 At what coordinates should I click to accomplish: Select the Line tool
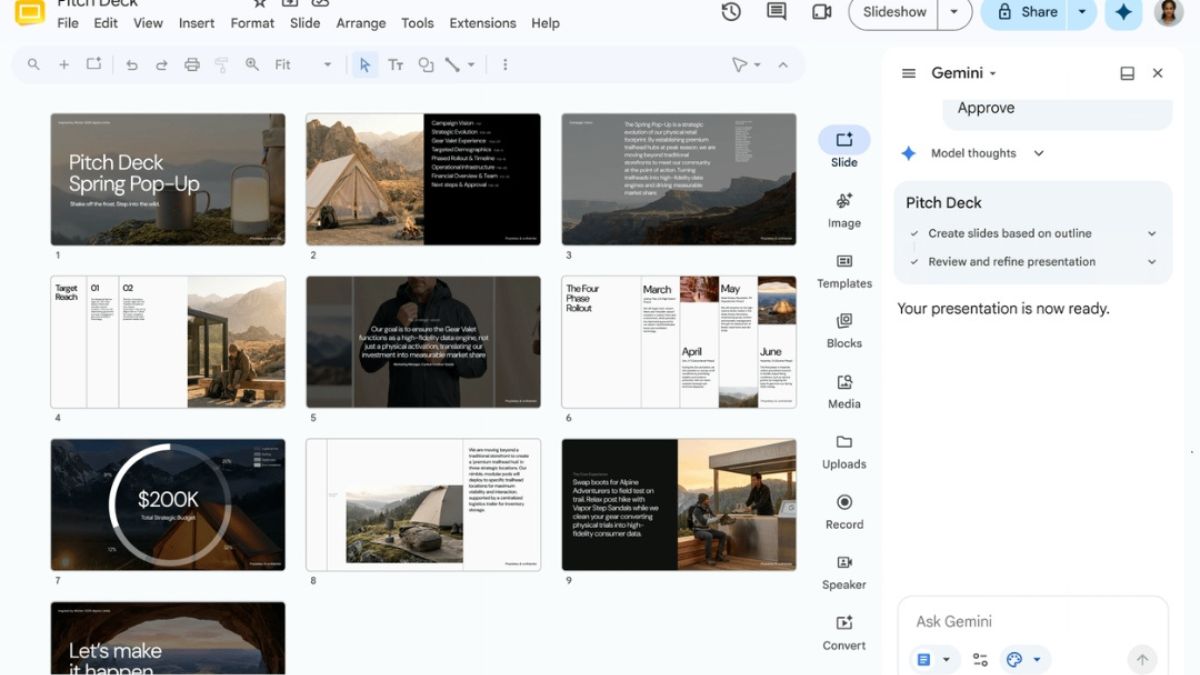pyautogui.click(x=452, y=65)
